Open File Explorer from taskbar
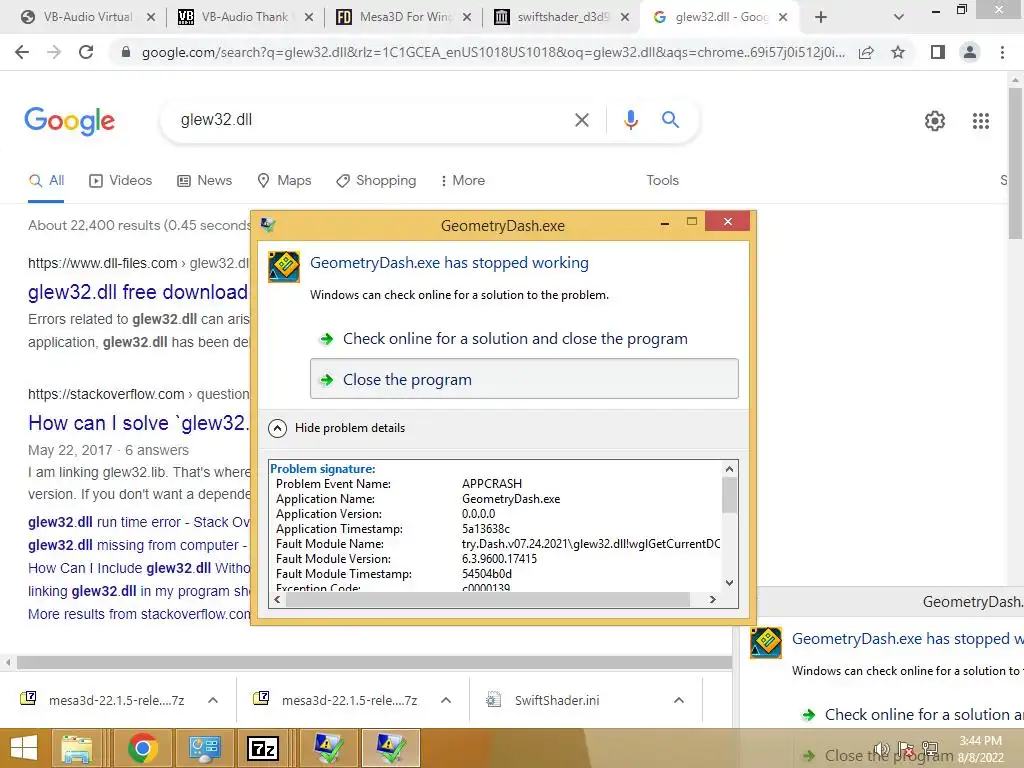Screen dimensions: 1024x768 [x=76, y=748]
